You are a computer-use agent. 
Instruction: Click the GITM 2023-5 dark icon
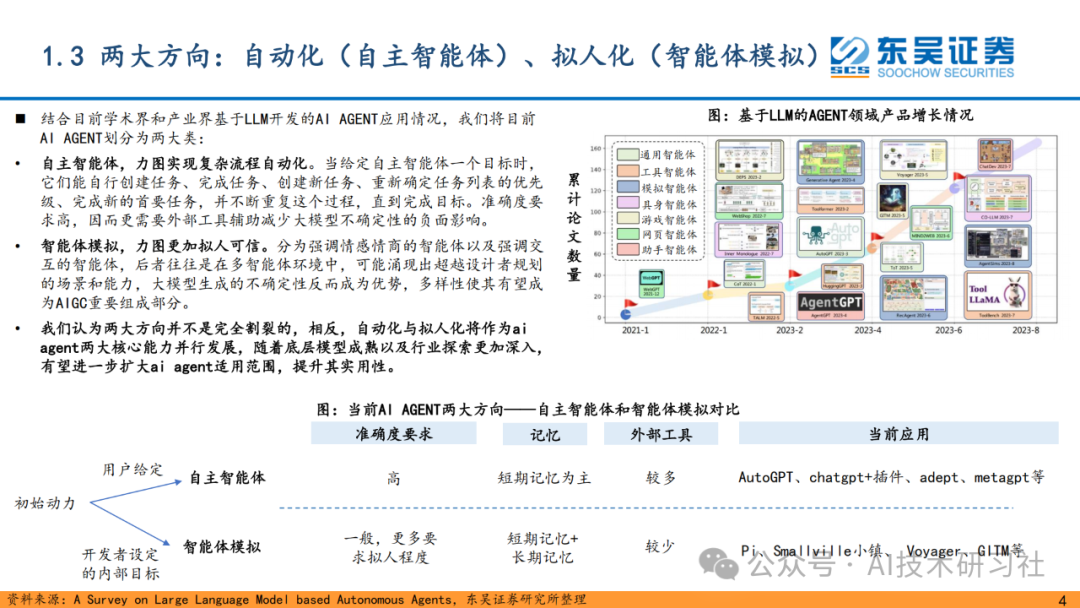pyautogui.click(x=893, y=200)
